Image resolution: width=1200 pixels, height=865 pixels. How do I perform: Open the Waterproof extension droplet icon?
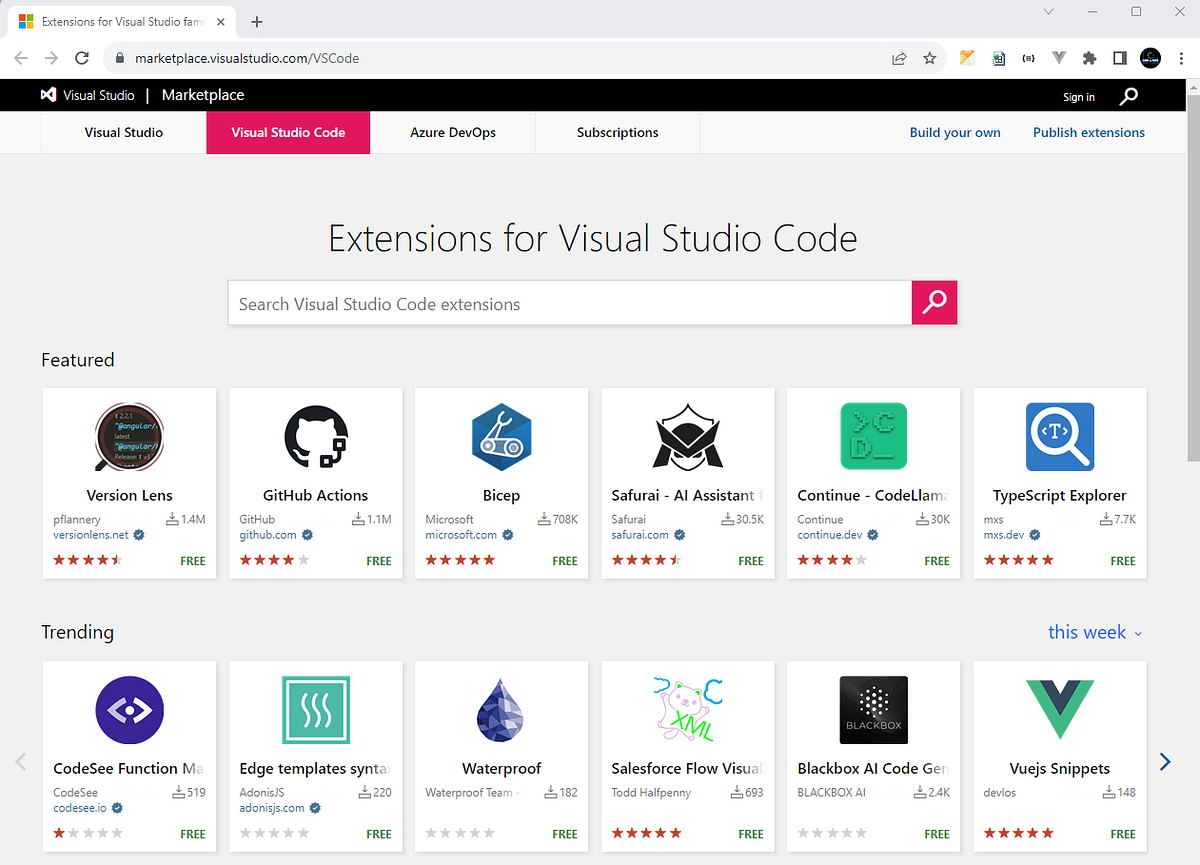(501, 711)
